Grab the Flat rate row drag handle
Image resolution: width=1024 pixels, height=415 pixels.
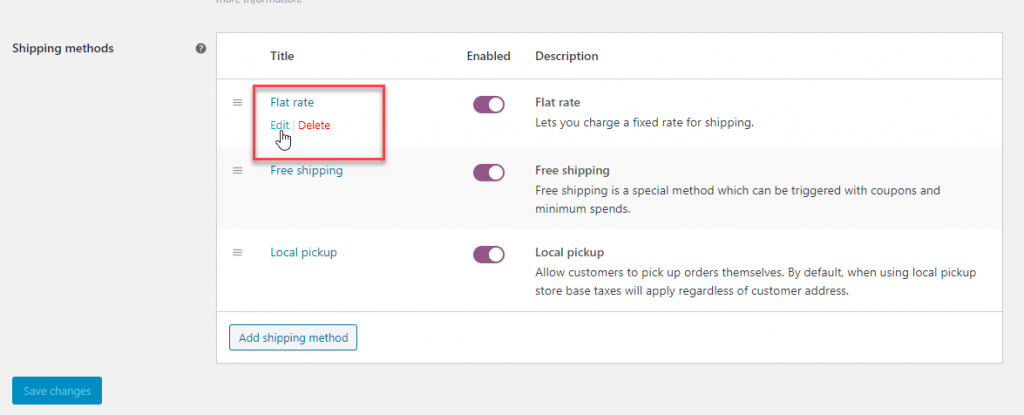pyautogui.click(x=238, y=103)
